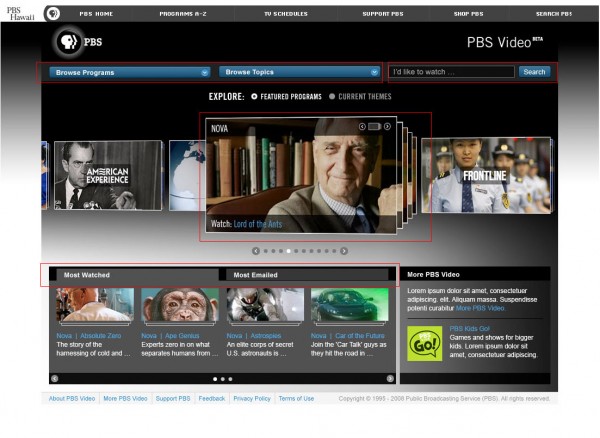Open the Browse Programs dropdown
Screen dimensions: 600x438
pyautogui.click(x=130, y=72)
